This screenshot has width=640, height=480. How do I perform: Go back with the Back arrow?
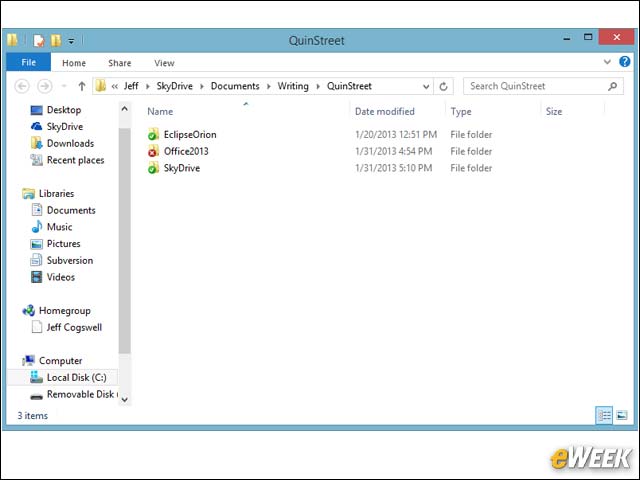(22, 86)
